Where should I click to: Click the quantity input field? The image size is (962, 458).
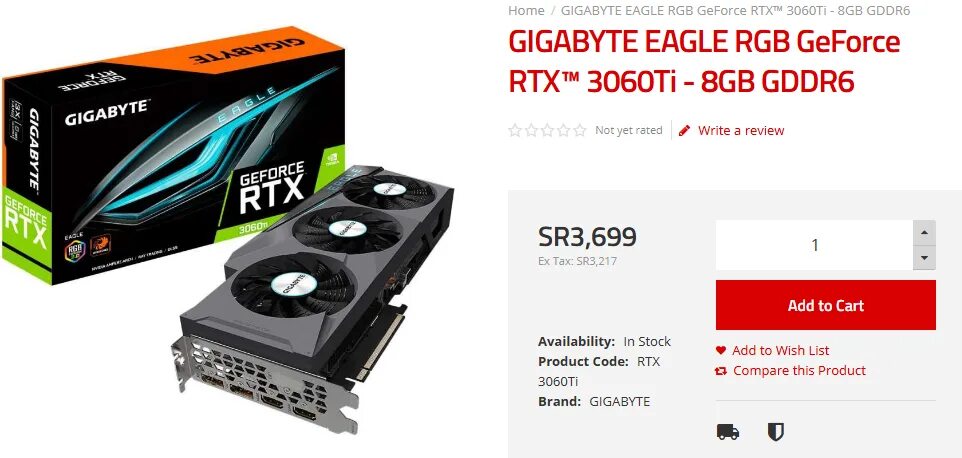pyautogui.click(x=814, y=245)
